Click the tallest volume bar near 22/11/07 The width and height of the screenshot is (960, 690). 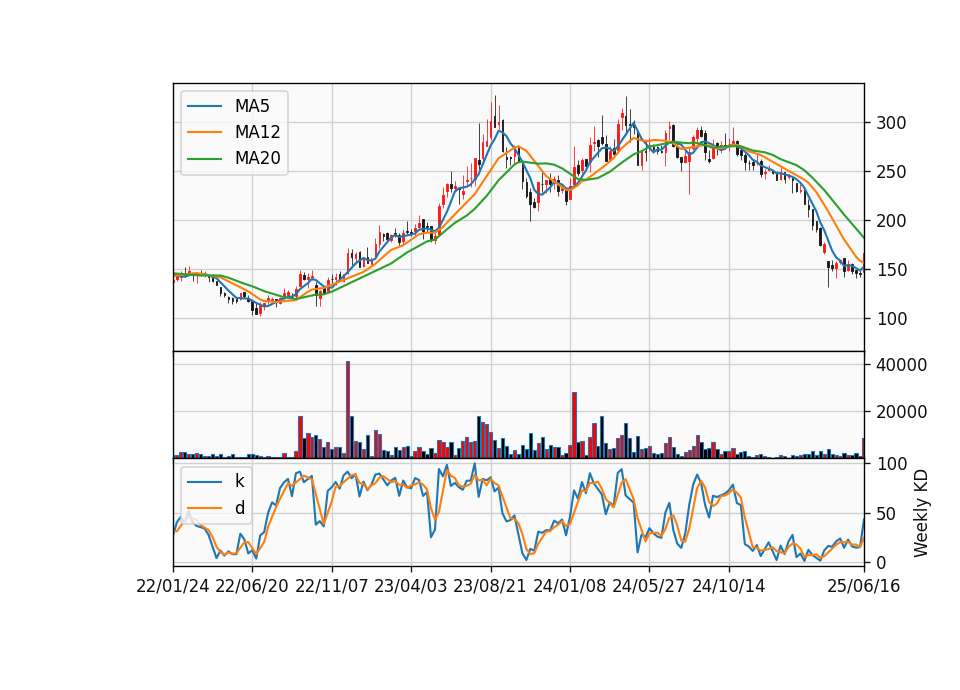(x=348, y=410)
